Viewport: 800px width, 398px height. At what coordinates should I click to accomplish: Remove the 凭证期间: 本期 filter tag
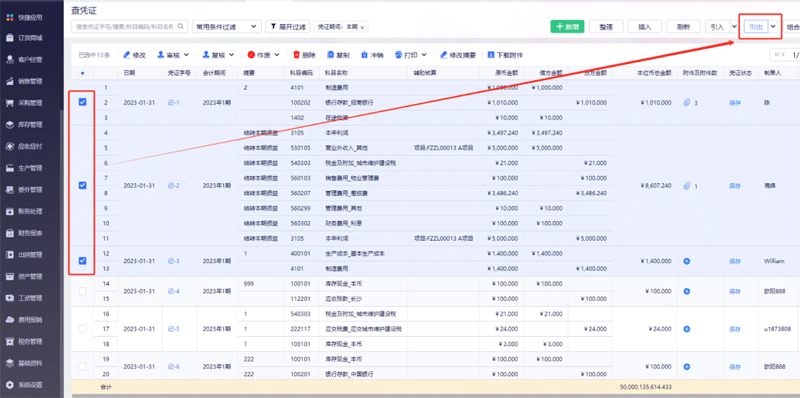pyautogui.click(x=362, y=27)
